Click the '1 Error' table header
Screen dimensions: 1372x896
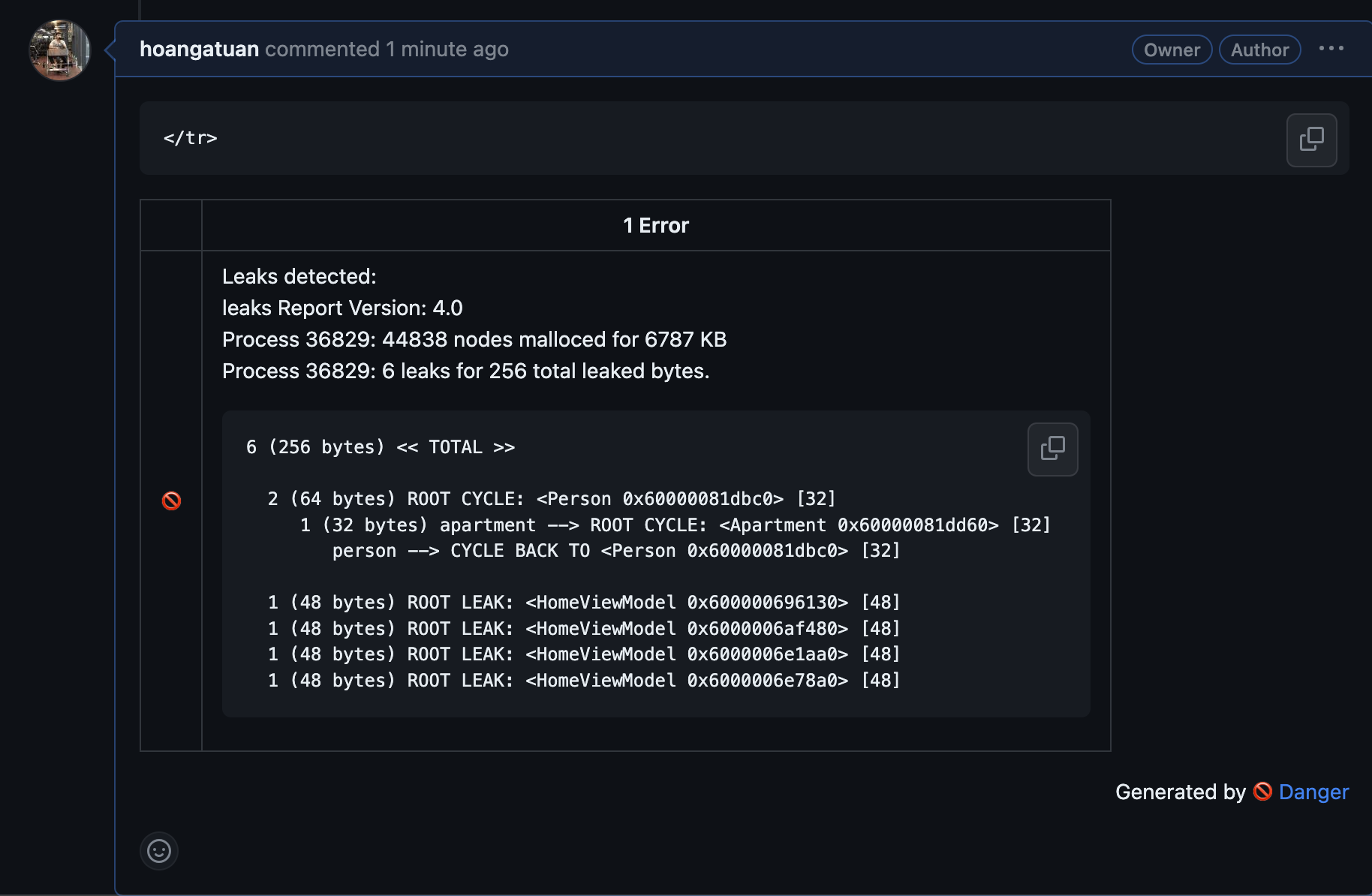coord(656,225)
